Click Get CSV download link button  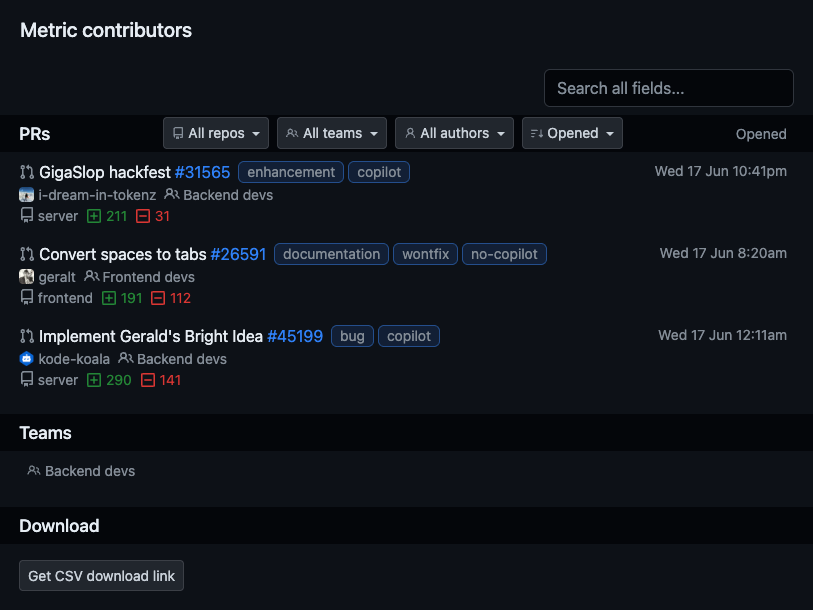102,576
